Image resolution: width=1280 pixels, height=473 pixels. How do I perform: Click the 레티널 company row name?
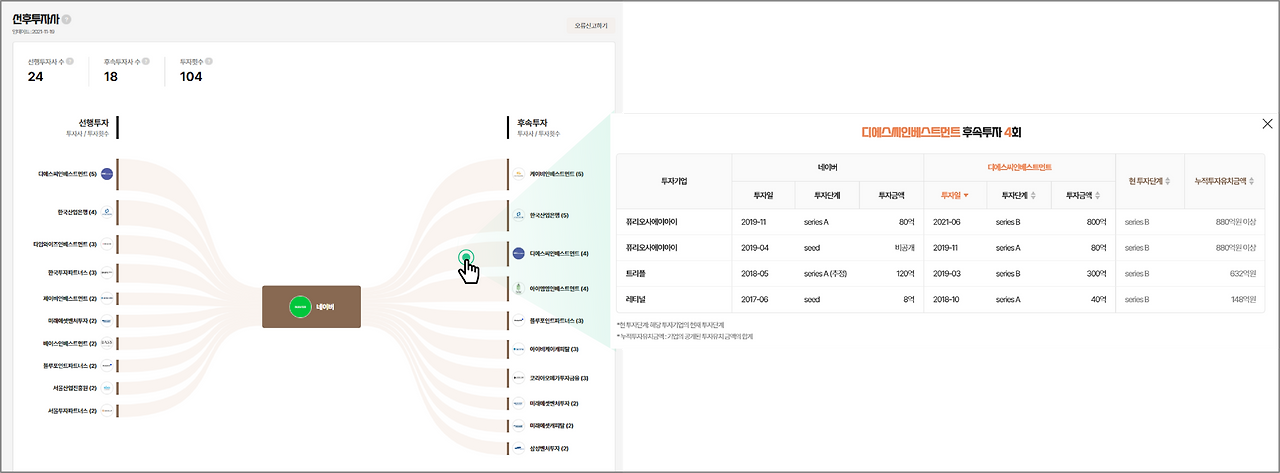pos(636,299)
